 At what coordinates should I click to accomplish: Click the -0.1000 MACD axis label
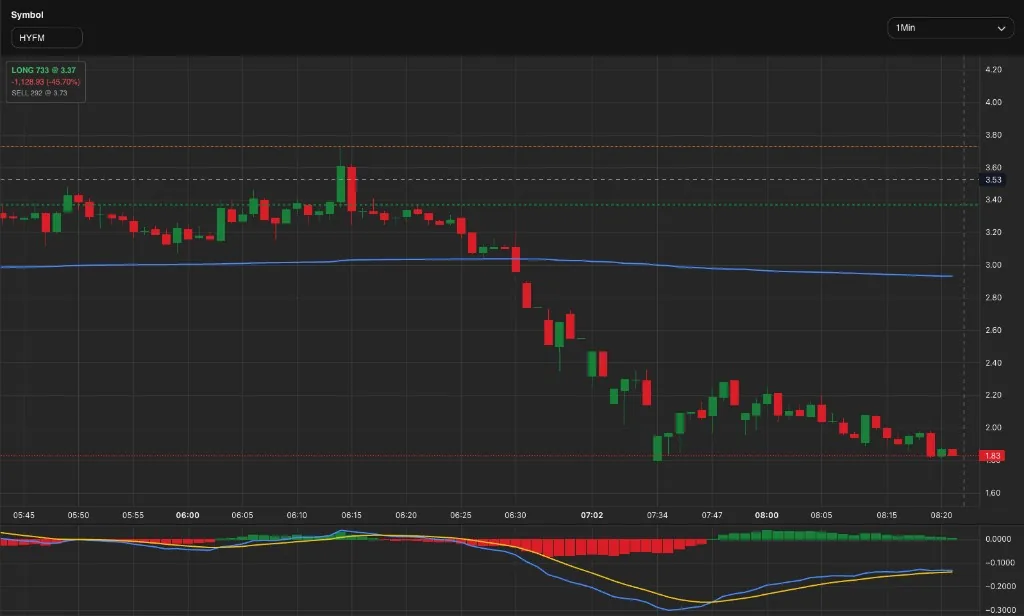[x=999, y=563]
